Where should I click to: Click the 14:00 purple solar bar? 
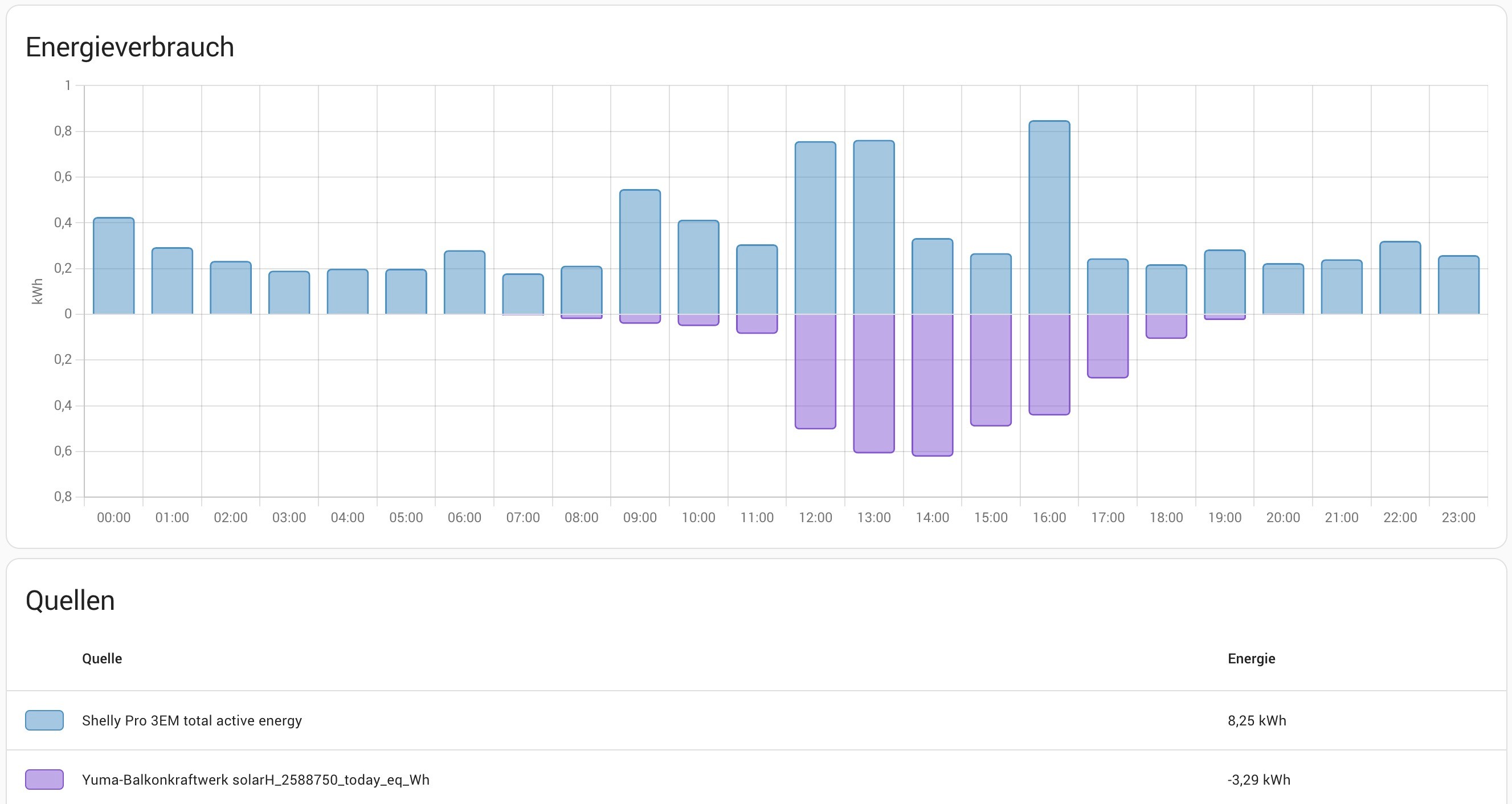click(x=932, y=384)
